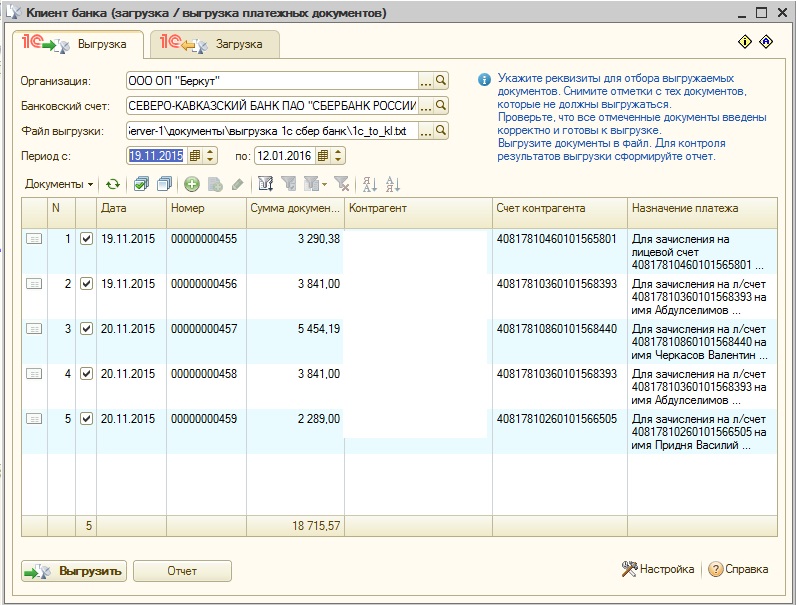Open the Документы dropdown menu
Viewport: 796px width, 605px height.
[x=59, y=184]
